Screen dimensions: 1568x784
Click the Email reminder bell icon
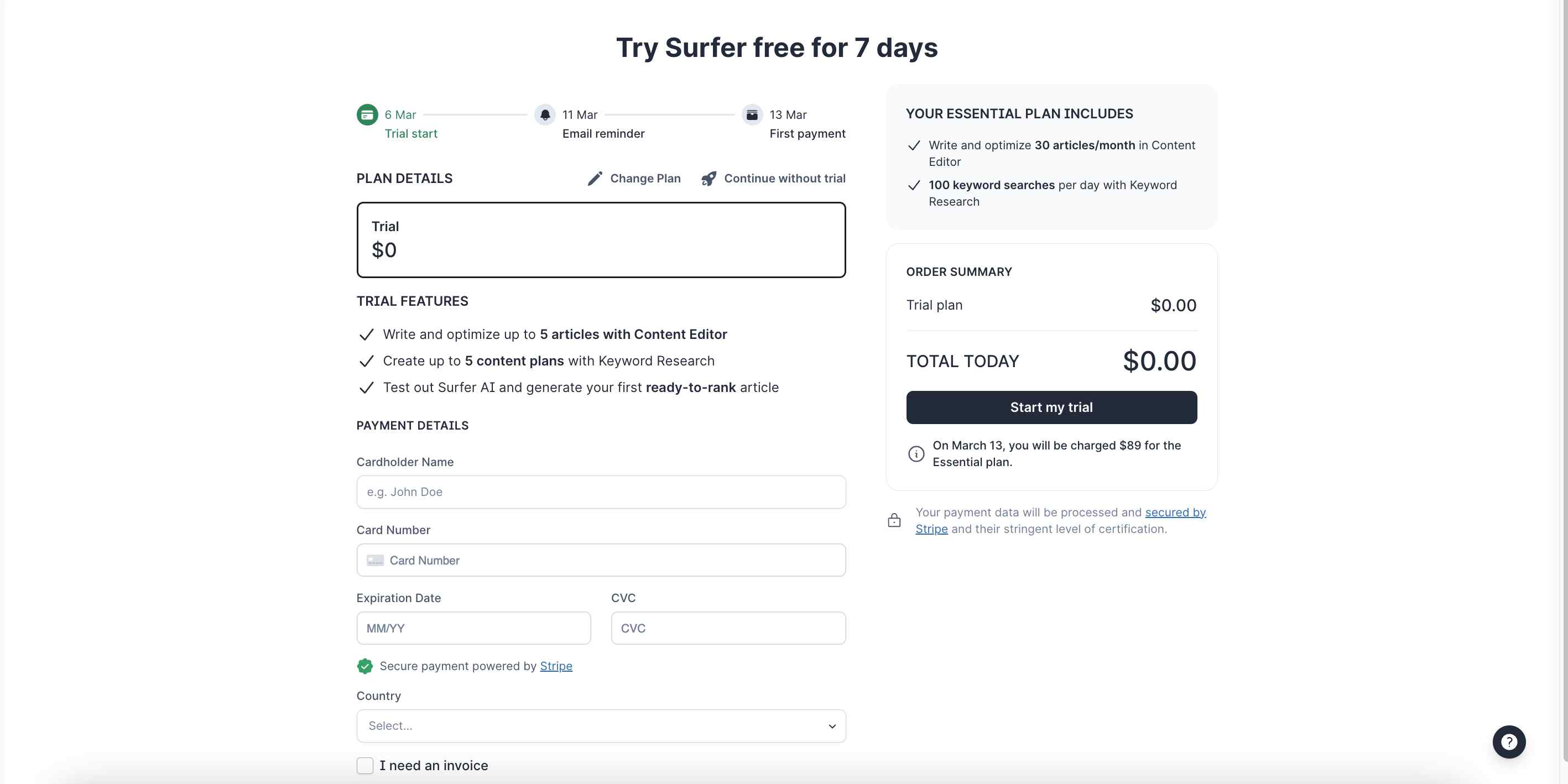coord(545,114)
